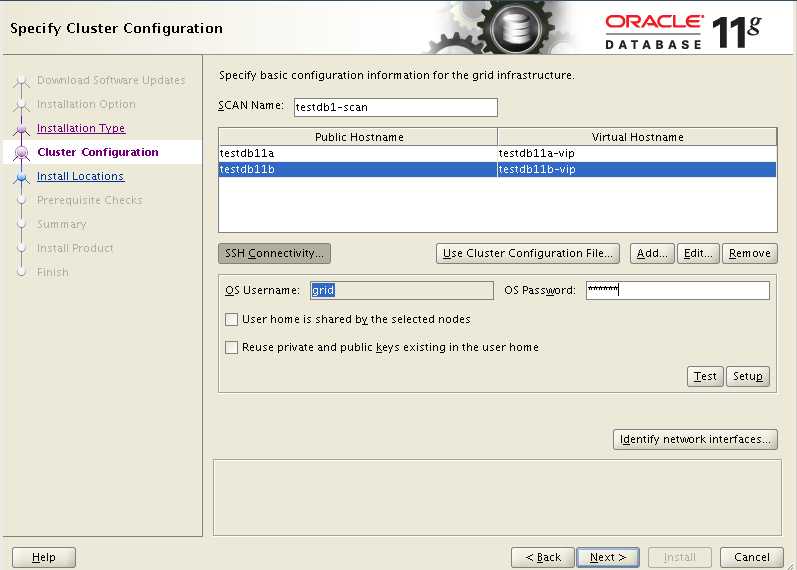Go to Installation Type step link
The height and width of the screenshot is (570, 797).
click(81, 128)
